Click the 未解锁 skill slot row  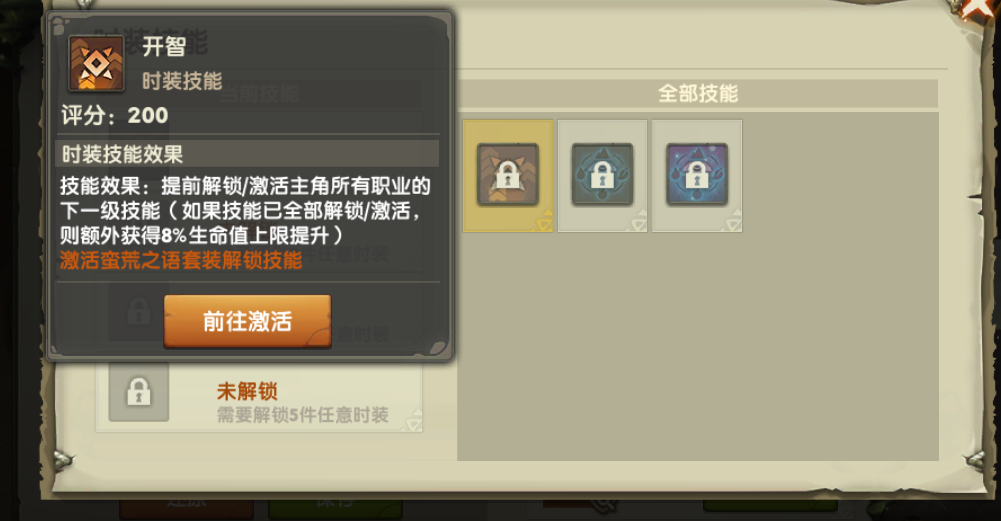tap(259, 396)
